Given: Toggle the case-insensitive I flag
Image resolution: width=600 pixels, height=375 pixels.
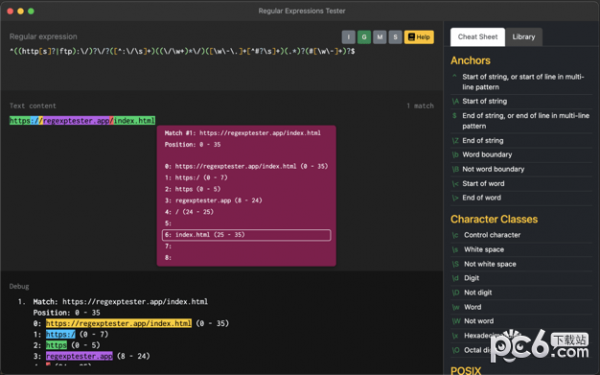Looking at the screenshot, I should 348,37.
